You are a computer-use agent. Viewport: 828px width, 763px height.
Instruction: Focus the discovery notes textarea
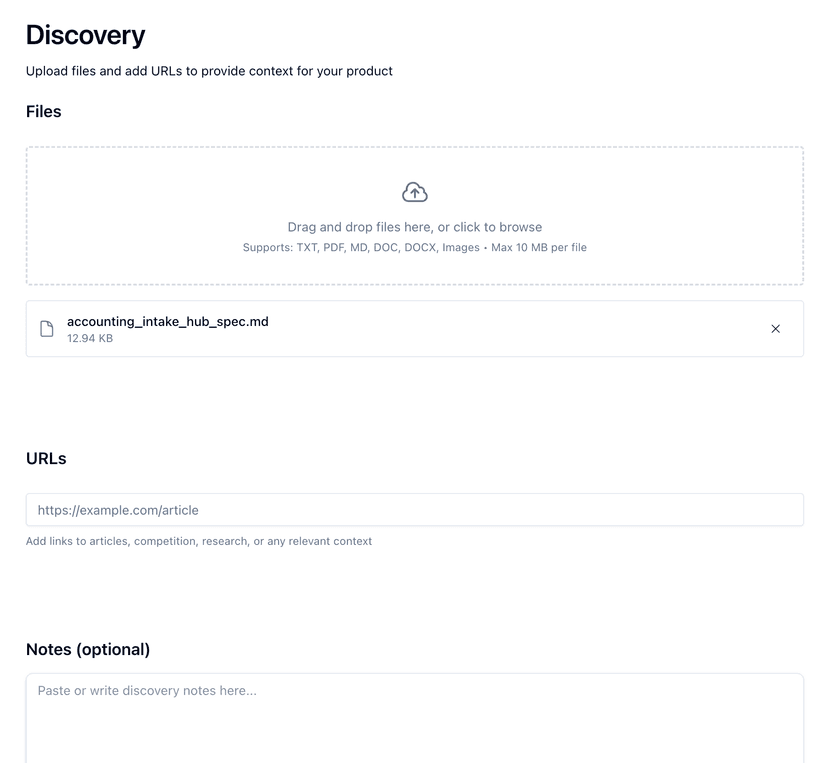(414, 710)
